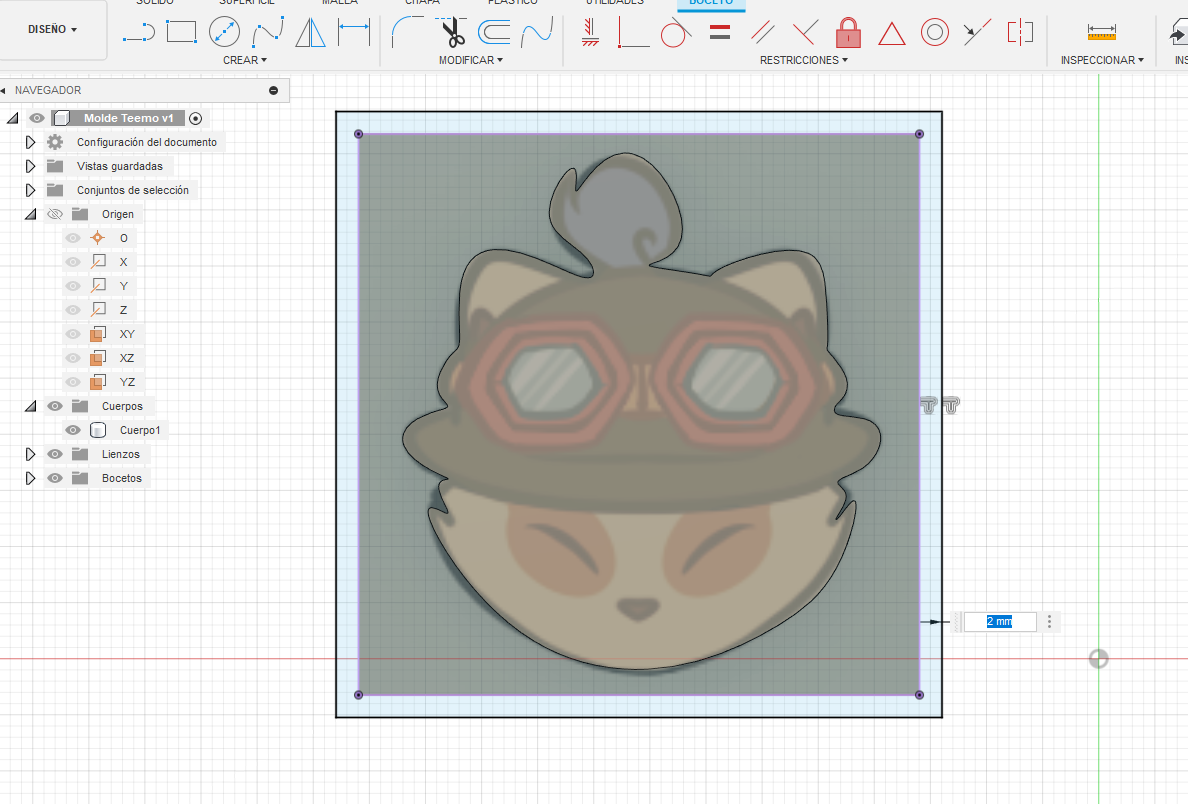Toggle visibility of the YZ plane
Screen dimensions: 1188x804
click(73, 382)
